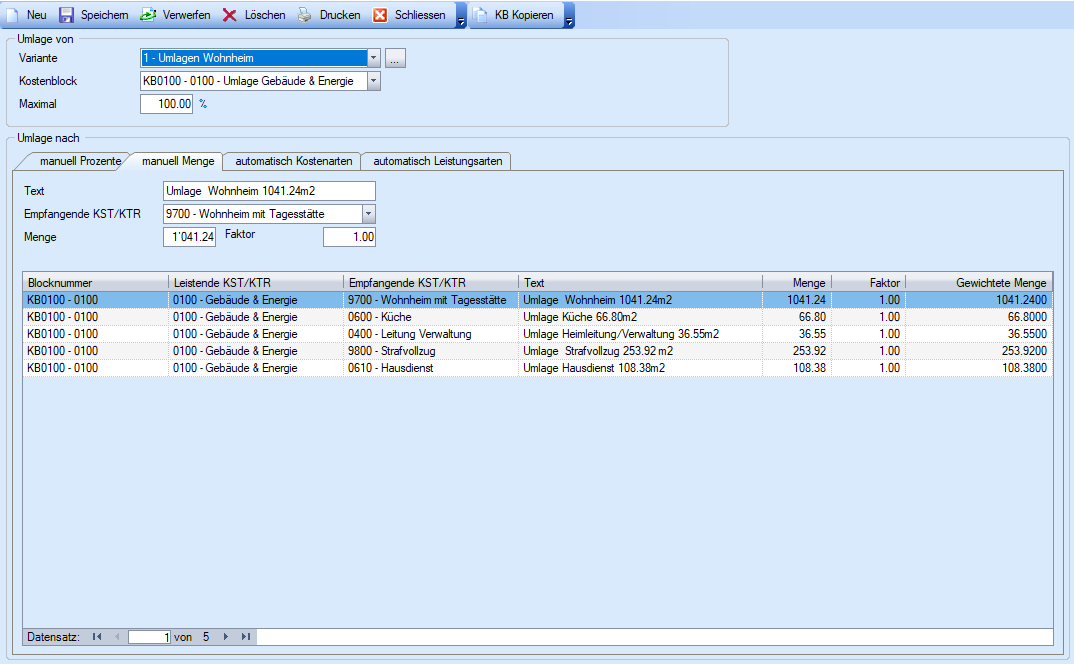Screen dimensions: 1074x664
Task: Click Verwerfen to discard changes
Action: tap(186, 14)
